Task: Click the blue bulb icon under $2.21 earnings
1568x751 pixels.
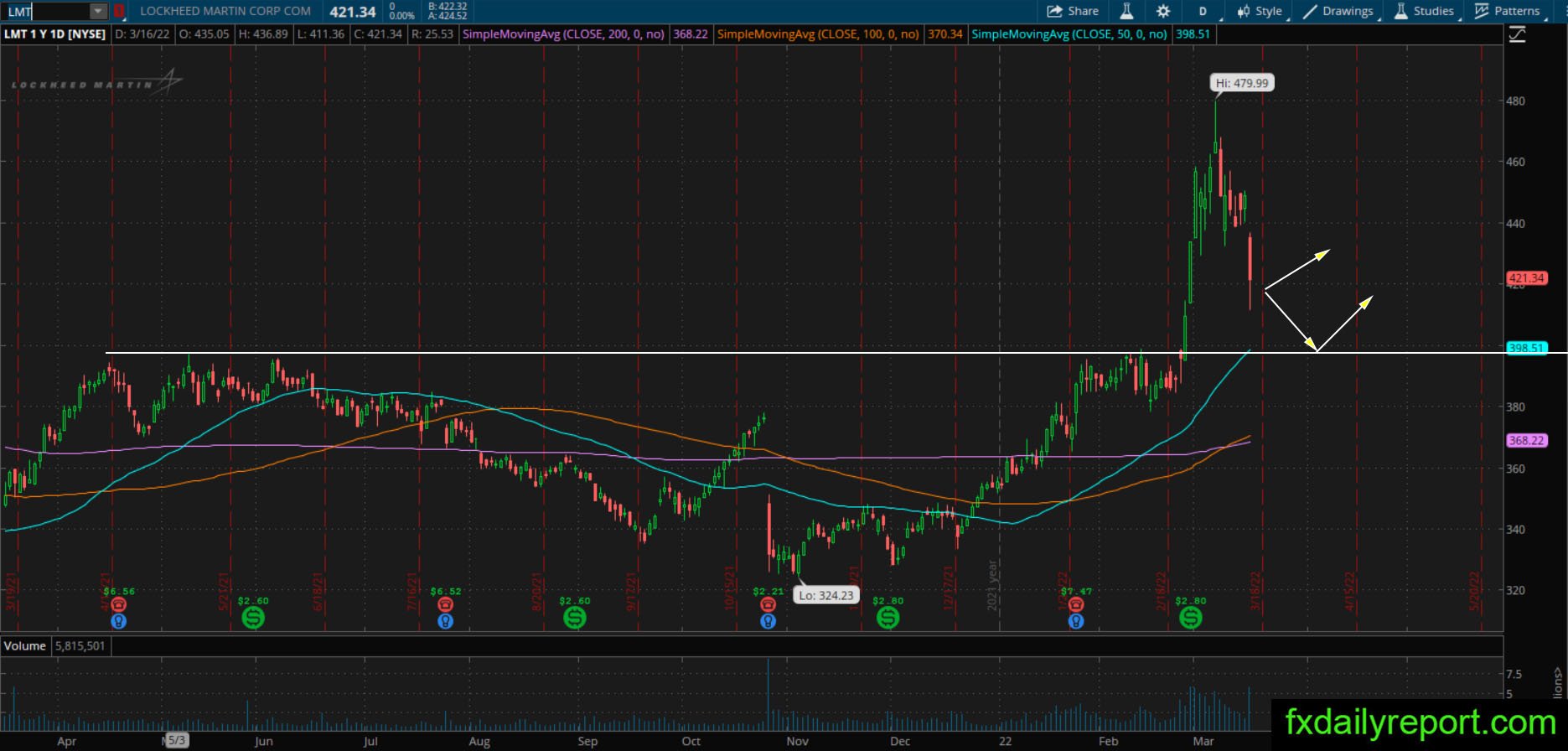Action: (x=768, y=621)
